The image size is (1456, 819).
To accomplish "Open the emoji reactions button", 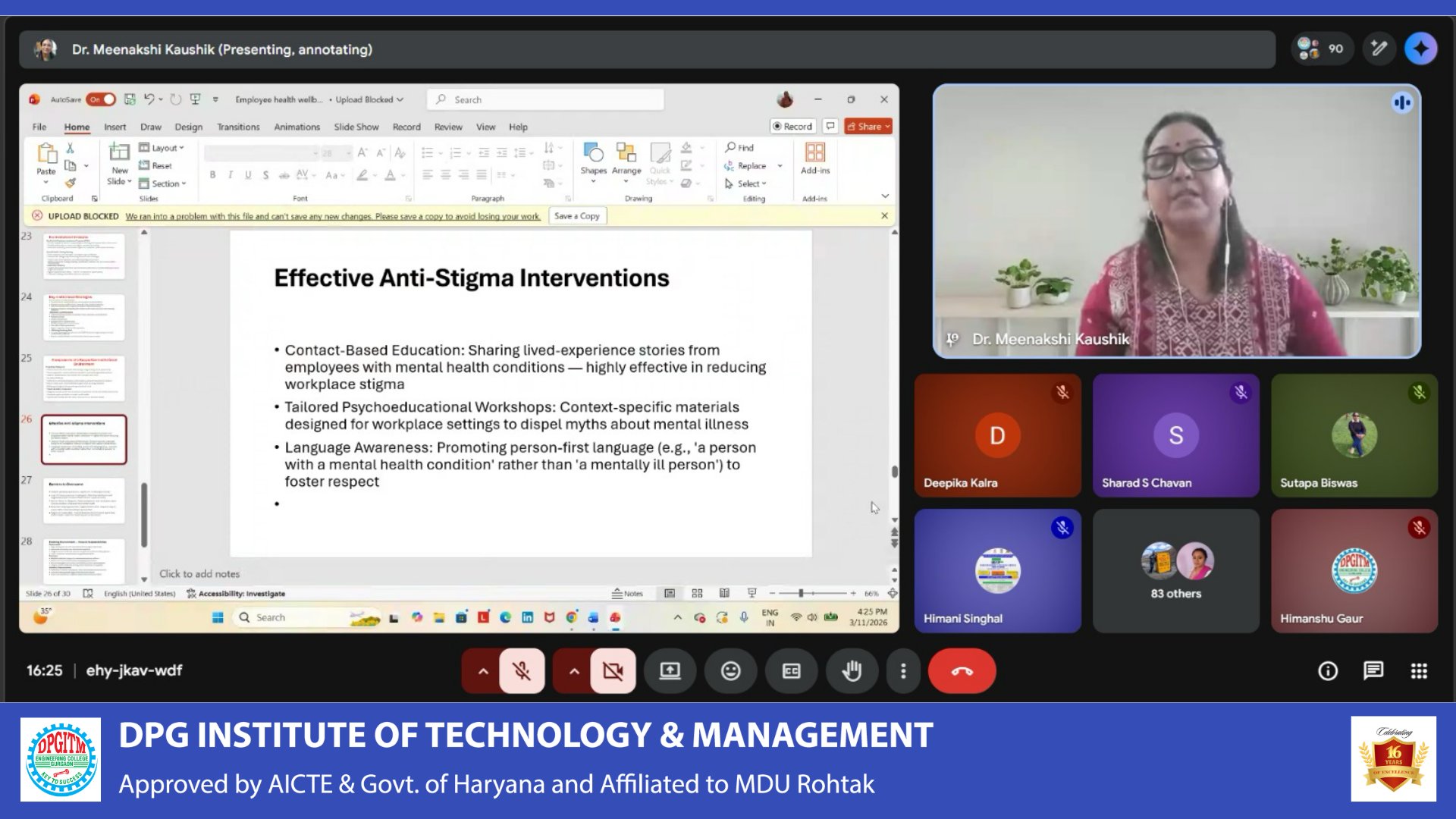I will pyautogui.click(x=730, y=671).
